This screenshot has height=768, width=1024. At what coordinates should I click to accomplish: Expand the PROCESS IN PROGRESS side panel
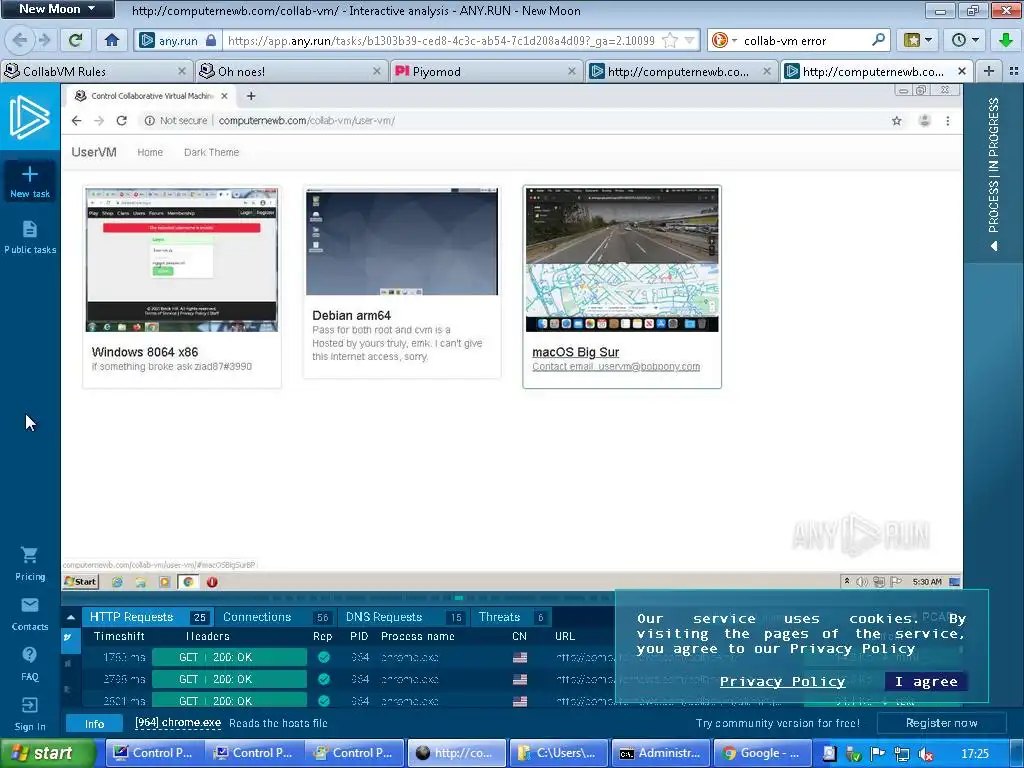[x=993, y=173]
